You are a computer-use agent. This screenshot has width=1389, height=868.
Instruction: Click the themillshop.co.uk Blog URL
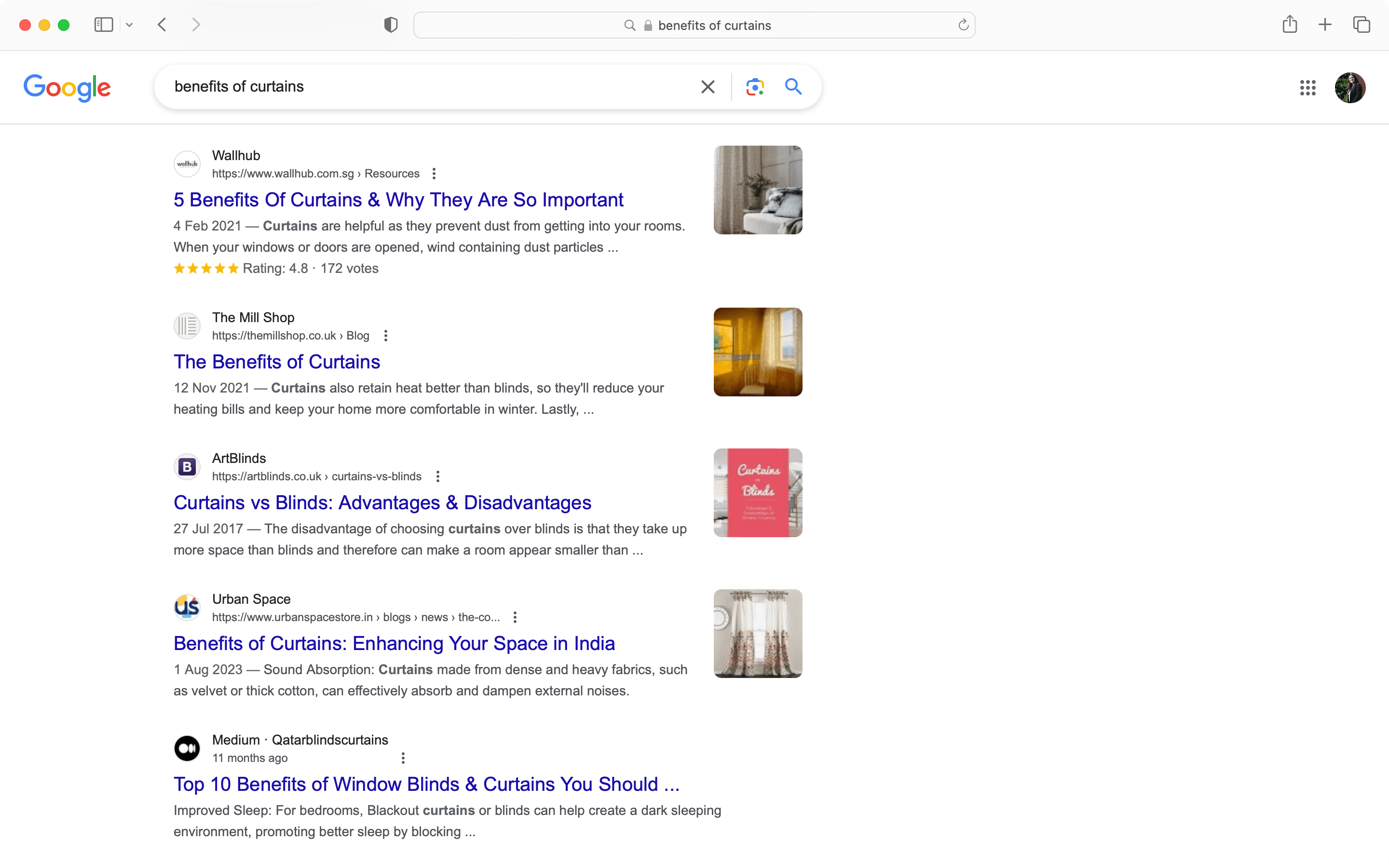click(x=290, y=335)
